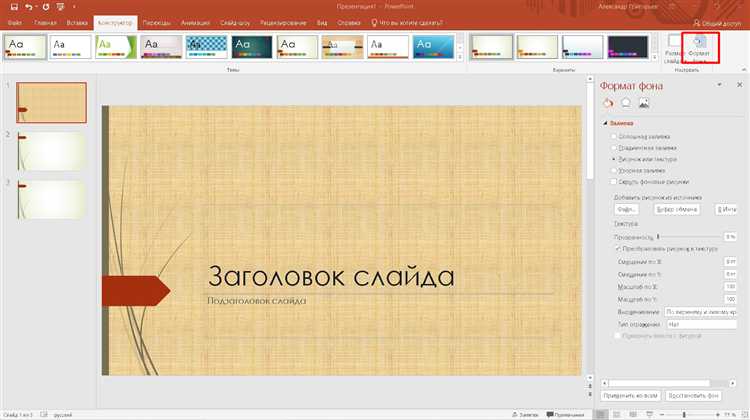Click the Восстановить фон button
Screen dimensions: 750x420
point(693,396)
